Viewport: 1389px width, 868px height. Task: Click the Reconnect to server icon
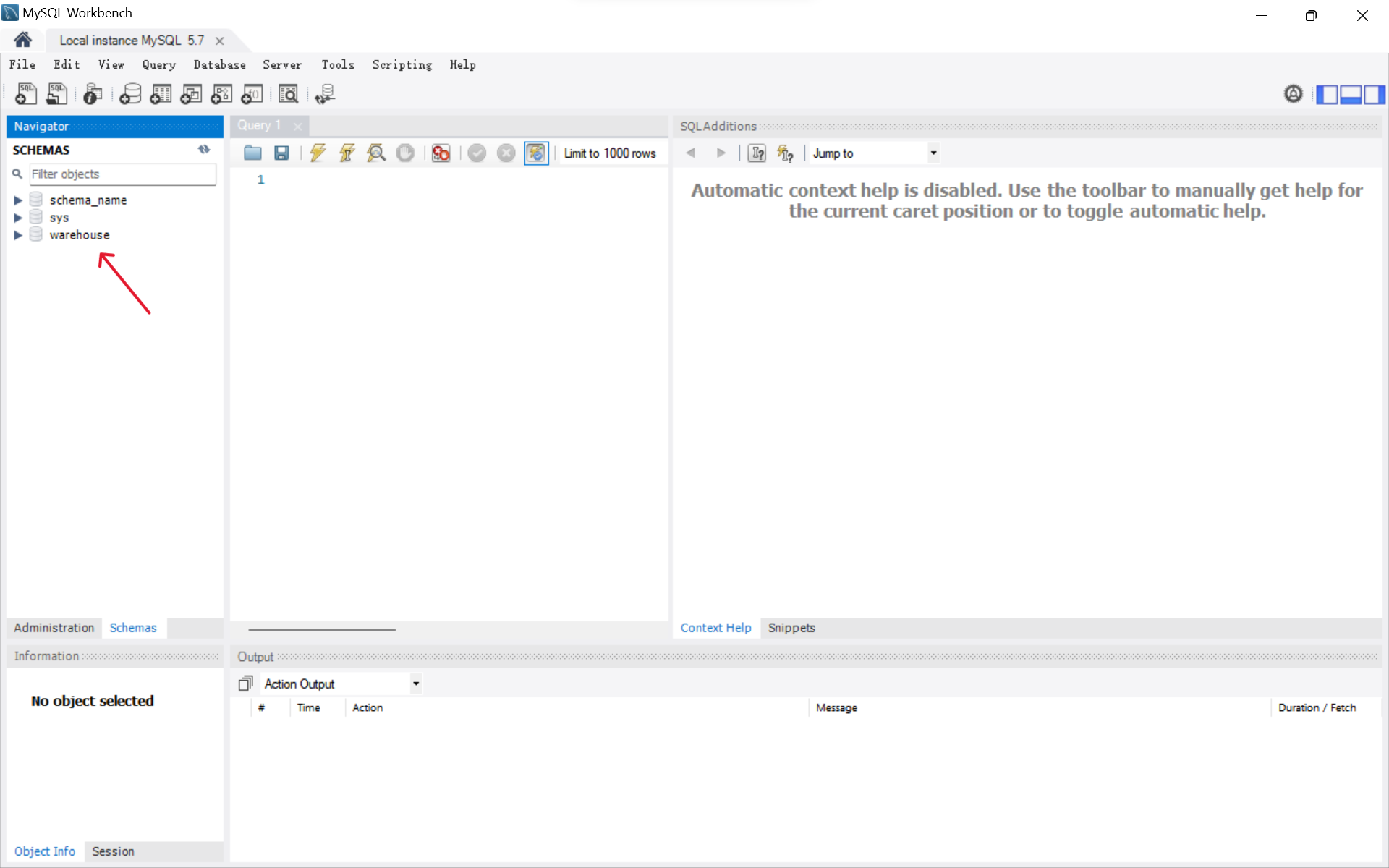(x=326, y=94)
